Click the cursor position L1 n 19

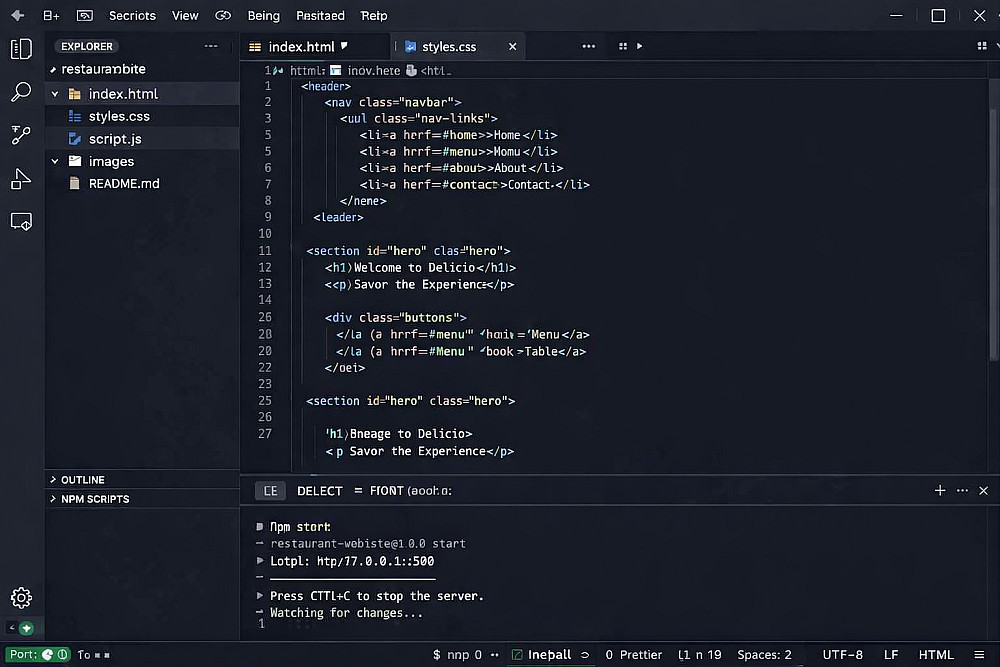tap(700, 654)
